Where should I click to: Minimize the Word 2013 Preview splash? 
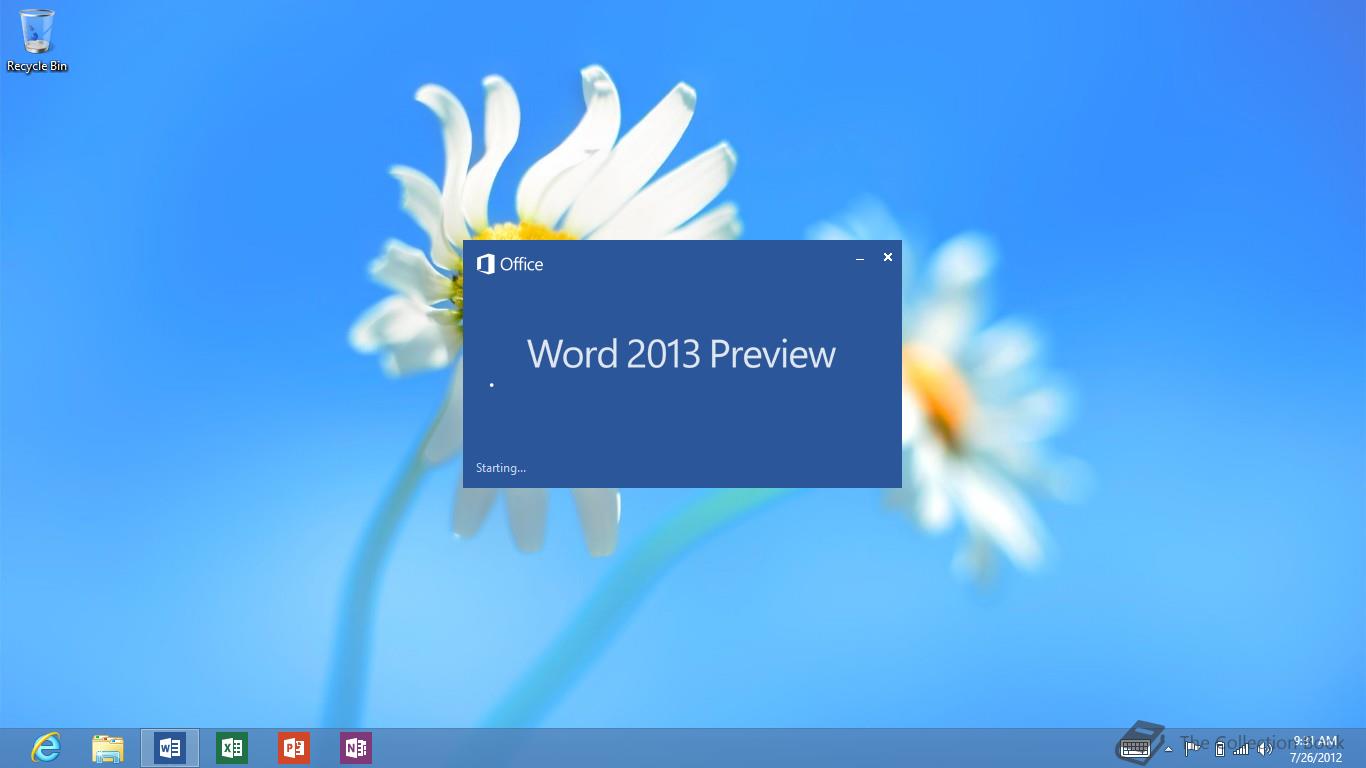(x=860, y=258)
